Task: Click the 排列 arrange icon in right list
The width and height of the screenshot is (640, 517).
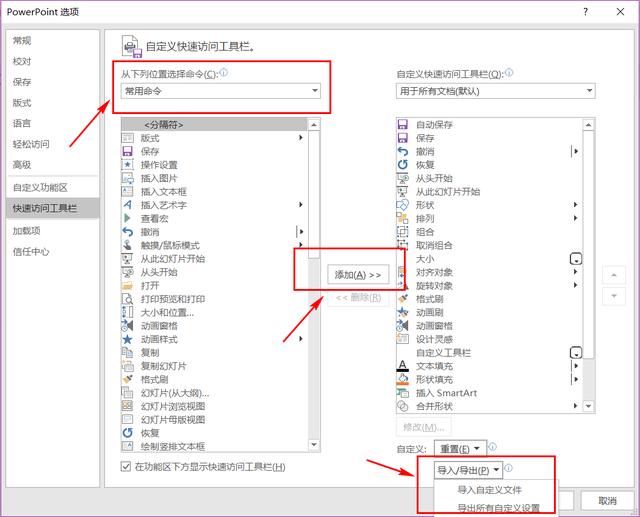Action: coord(402,218)
